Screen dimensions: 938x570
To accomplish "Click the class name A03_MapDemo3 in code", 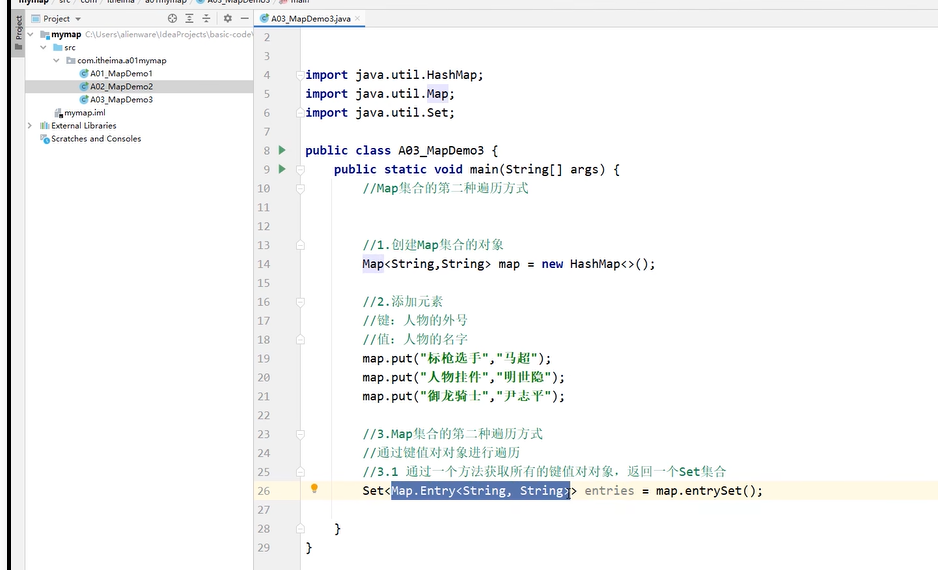I will point(441,151).
